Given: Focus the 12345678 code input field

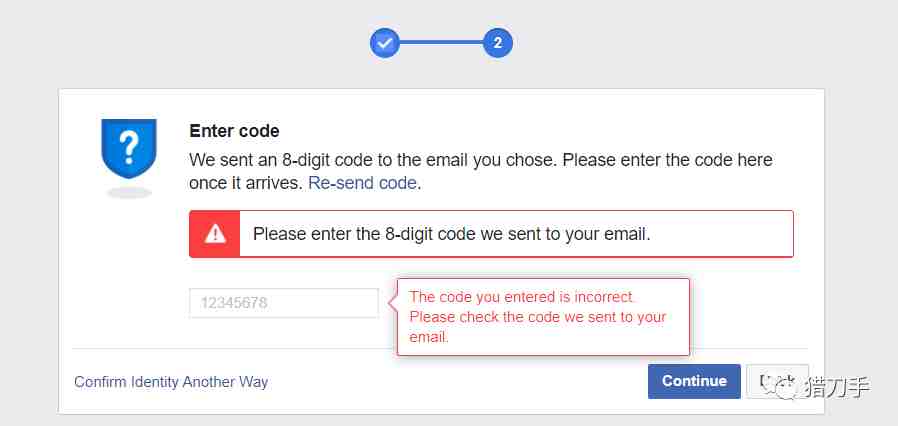Looking at the screenshot, I should click(283, 303).
